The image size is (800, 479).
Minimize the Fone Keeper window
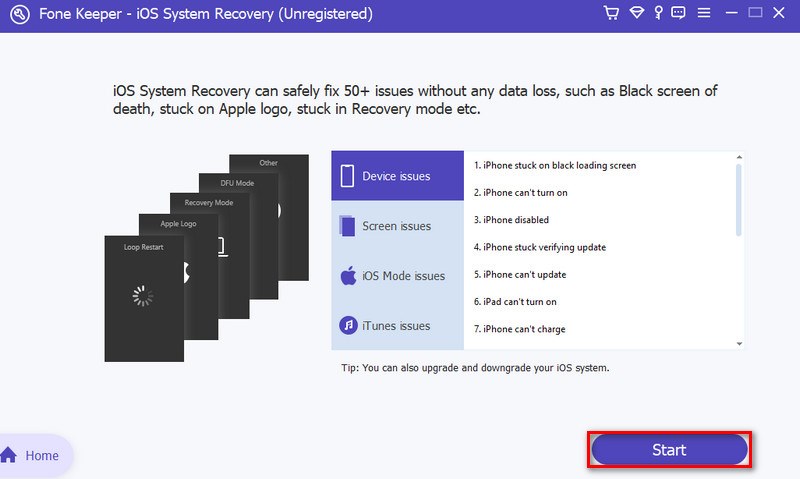[732, 12]
